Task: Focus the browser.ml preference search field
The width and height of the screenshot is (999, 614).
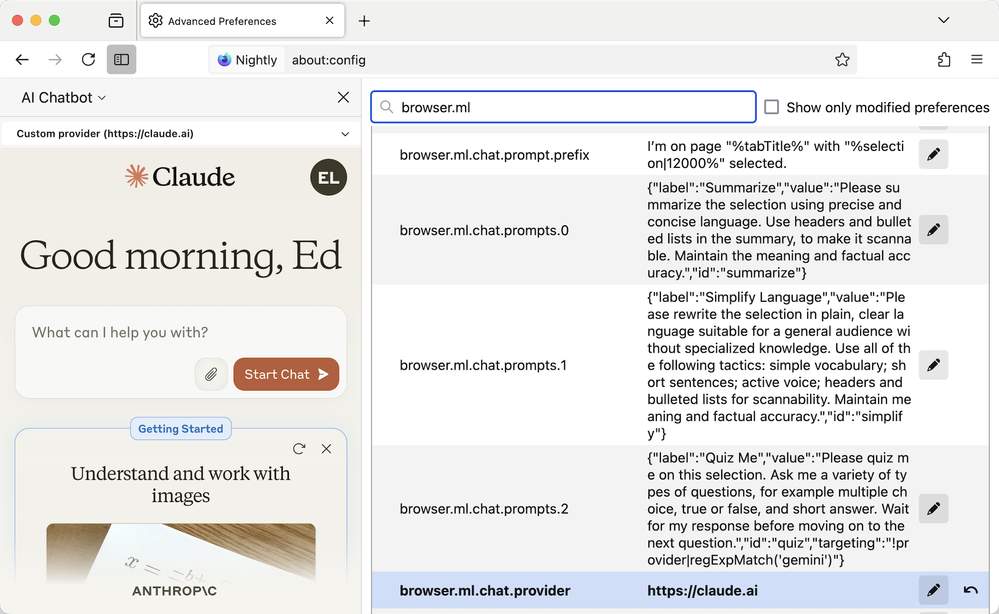Action: click(x=563, y=107)
